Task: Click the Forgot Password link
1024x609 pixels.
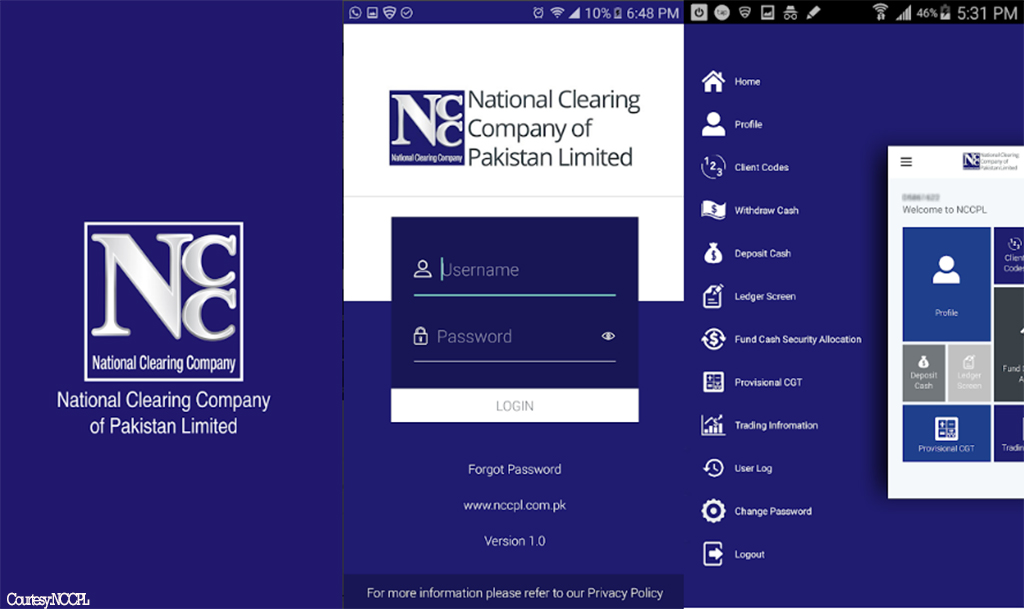Action: (514, 469)
